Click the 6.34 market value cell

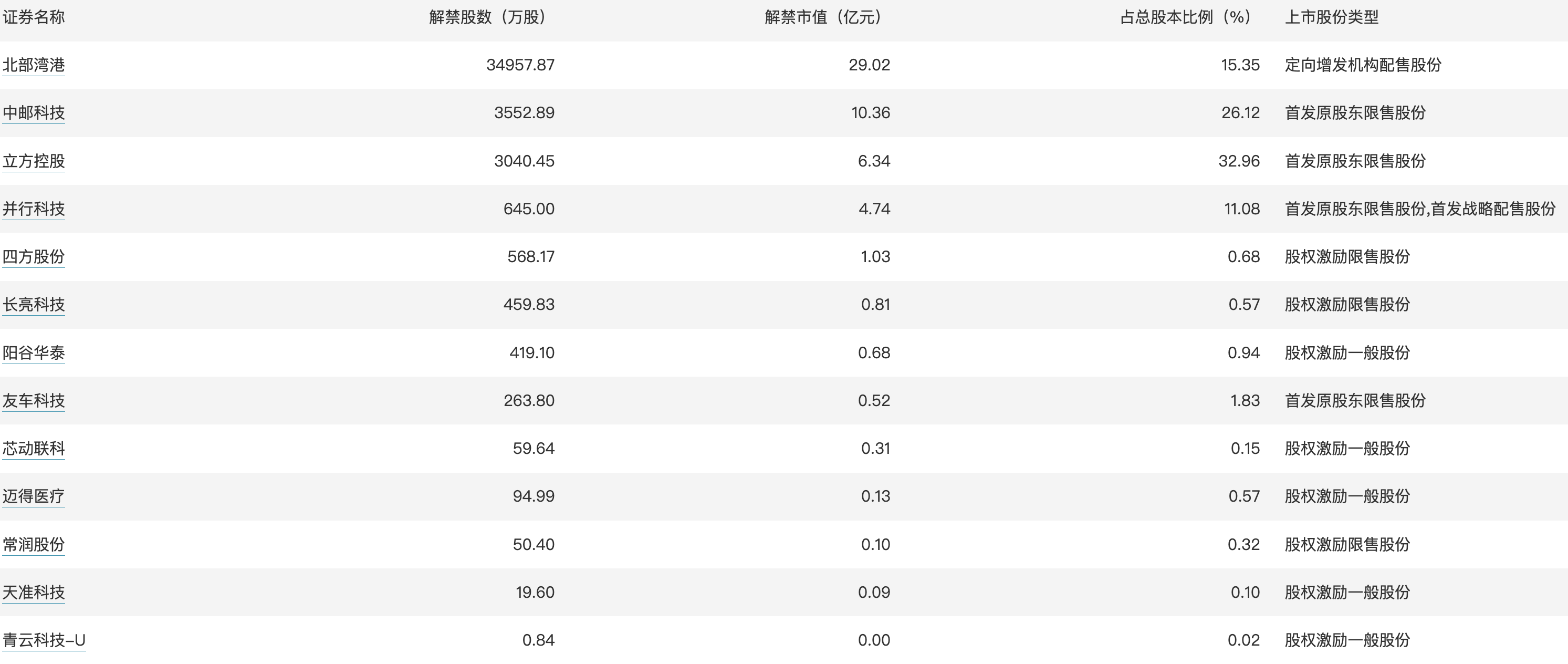tap(874, 161)
